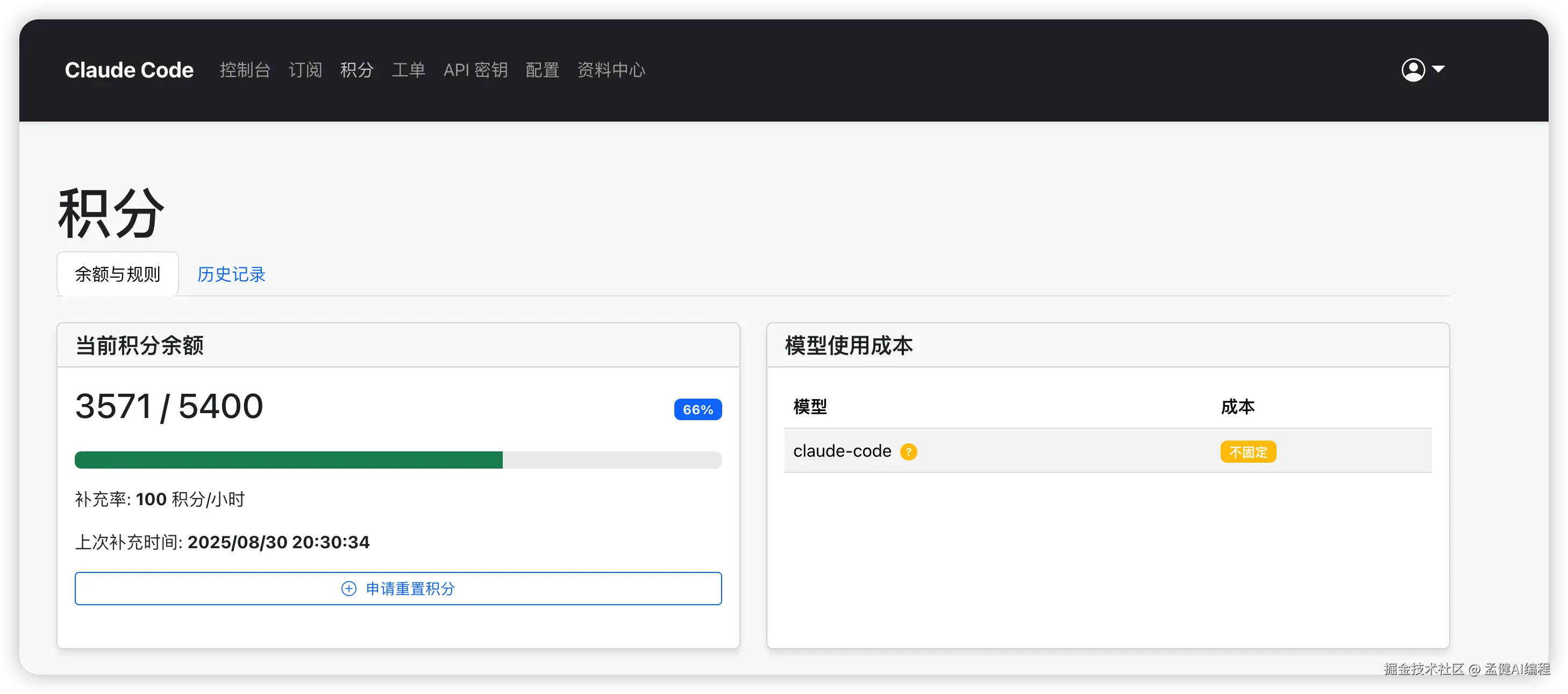This screenshot has height=694, width=1568.
Task: Select the 余额与规则 tab
Action: pyautogui.click(x=117, y=274)
